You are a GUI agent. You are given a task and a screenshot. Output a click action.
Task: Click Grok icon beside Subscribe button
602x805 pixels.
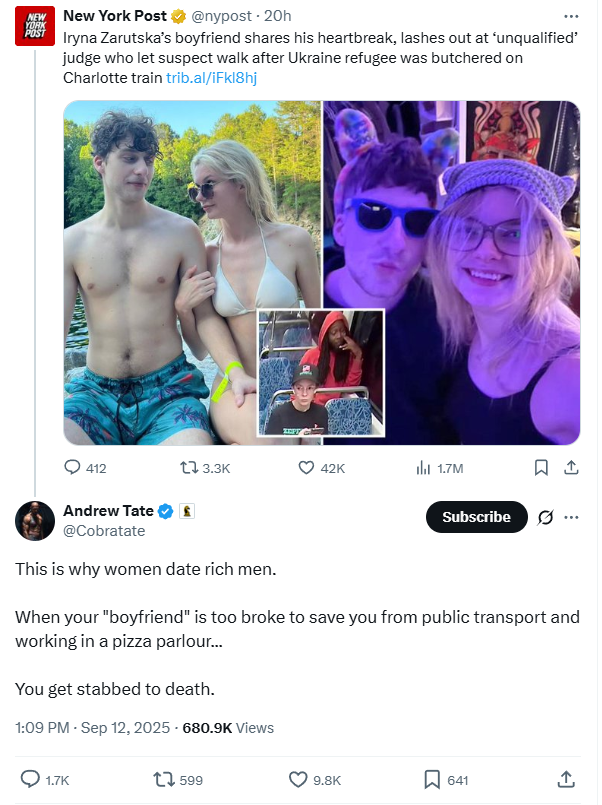545,518
